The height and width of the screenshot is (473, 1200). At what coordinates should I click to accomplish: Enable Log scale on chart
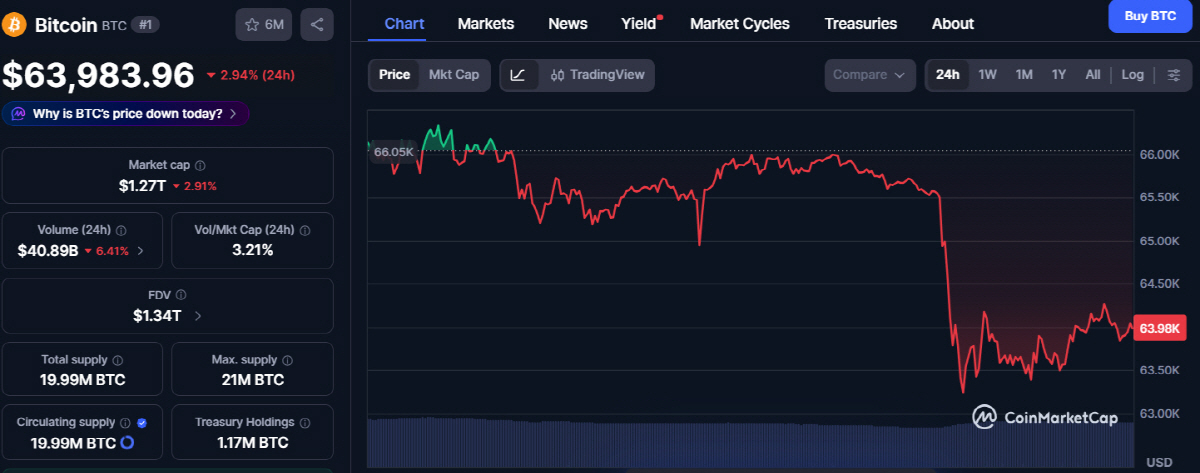coord(1132,75)
